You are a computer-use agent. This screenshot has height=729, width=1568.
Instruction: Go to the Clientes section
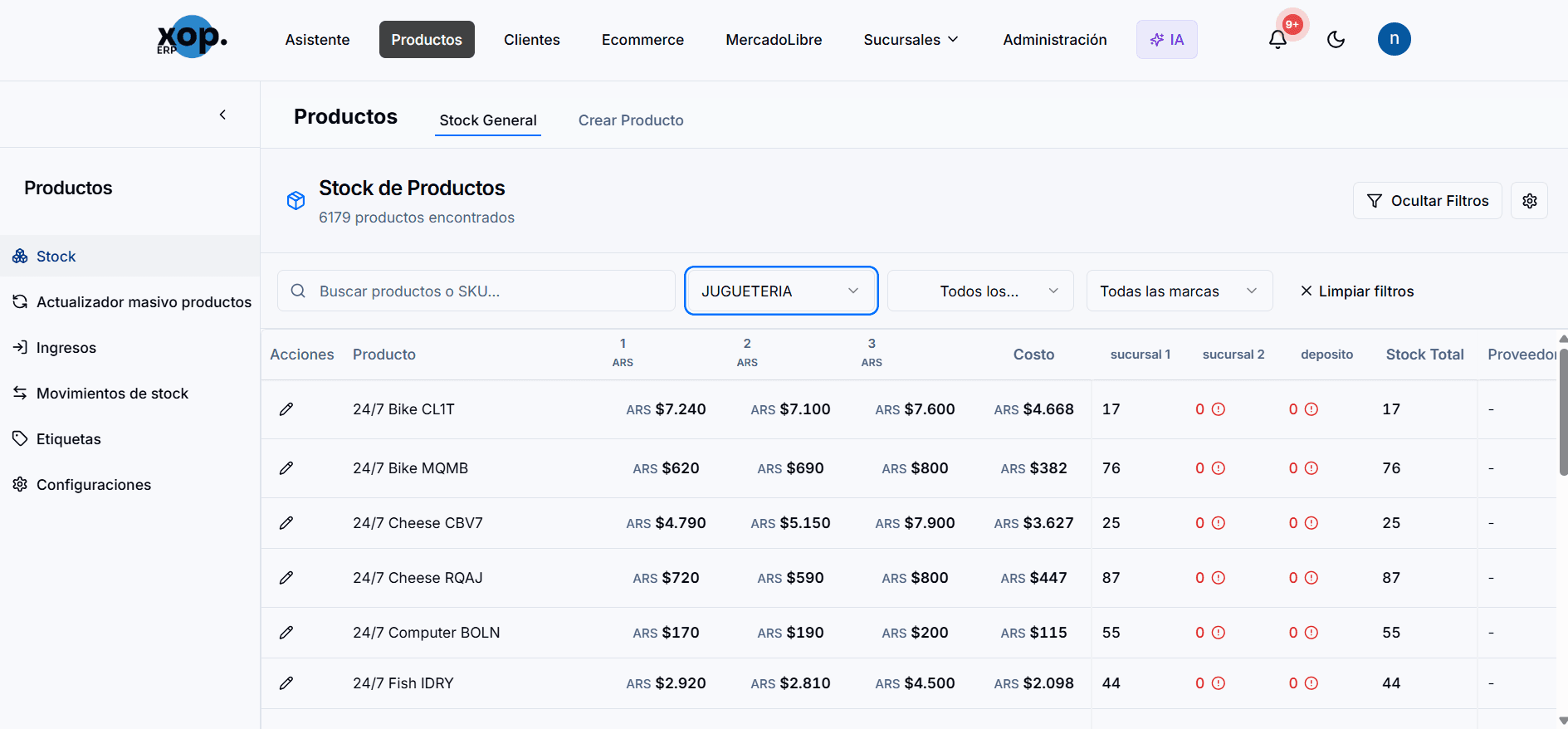click(532, 40)
